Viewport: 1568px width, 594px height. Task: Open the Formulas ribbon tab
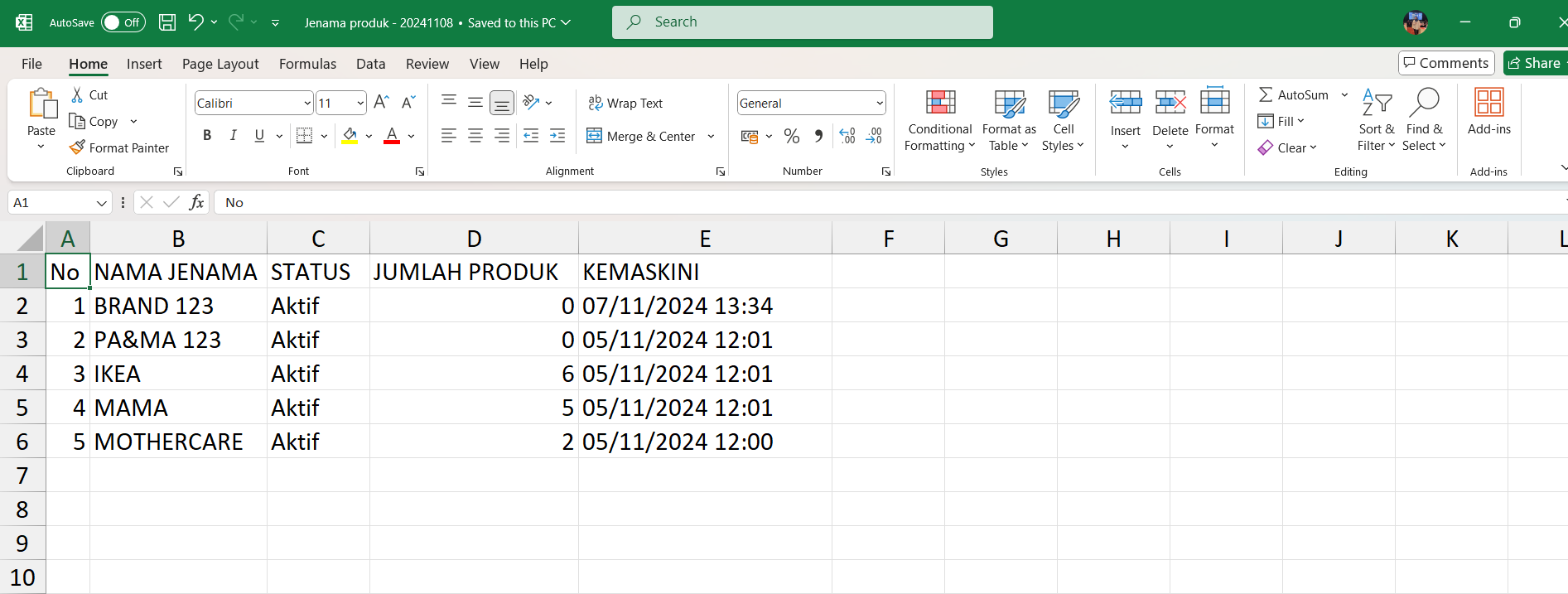tap(307, 64)
